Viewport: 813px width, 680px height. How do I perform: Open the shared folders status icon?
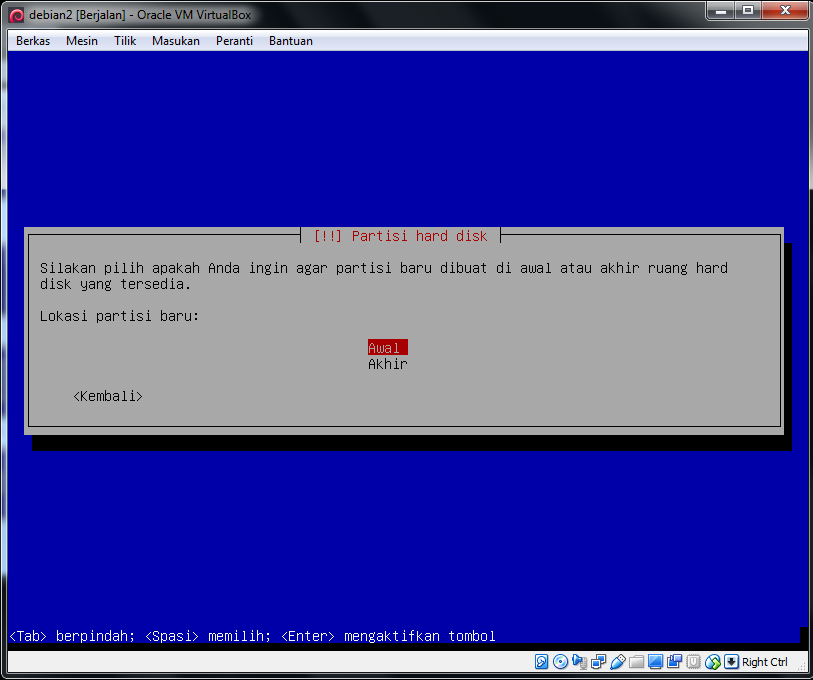[x=636, y=662]
